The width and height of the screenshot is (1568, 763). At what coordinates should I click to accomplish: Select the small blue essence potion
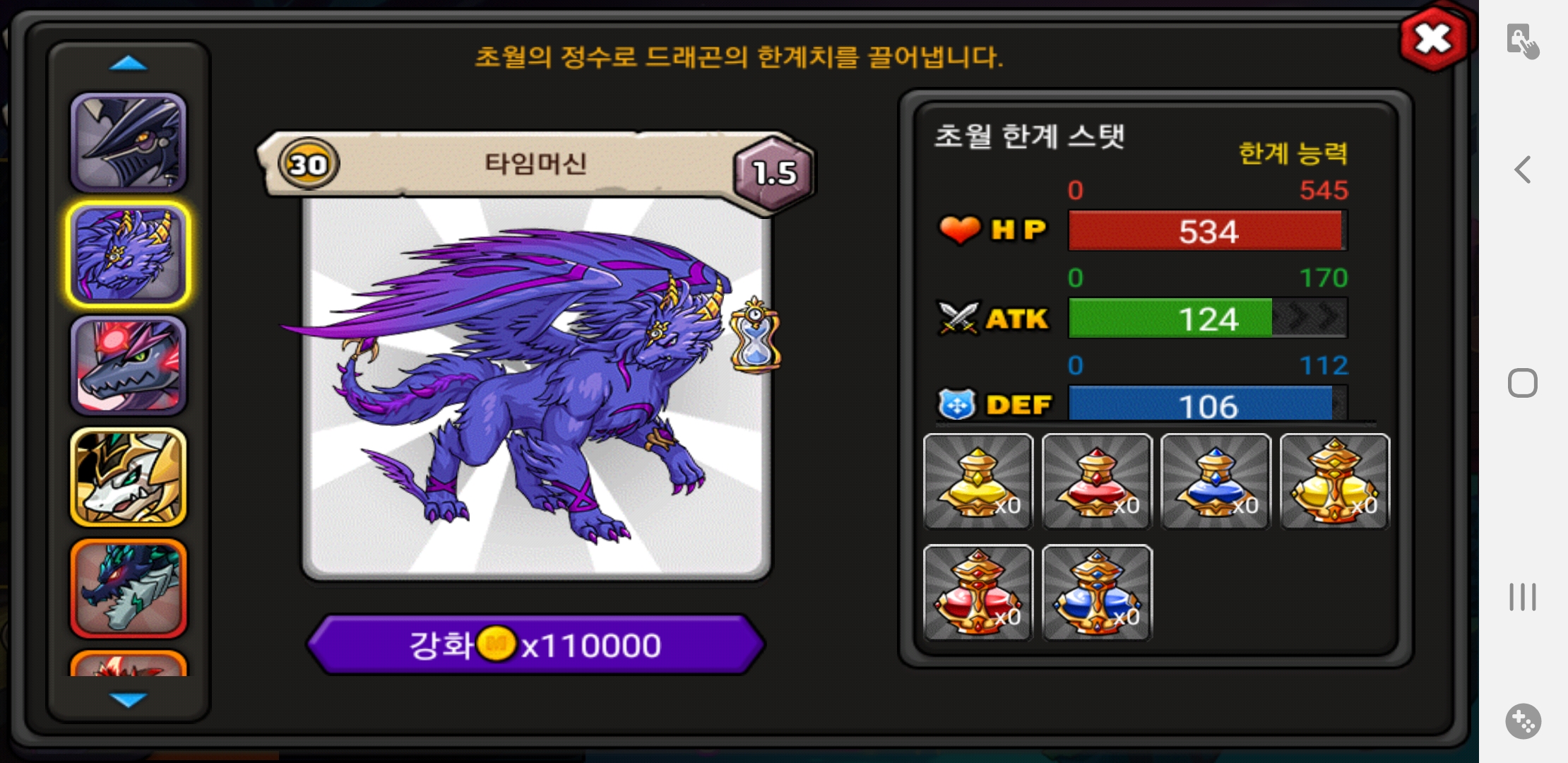(1216, 481)
